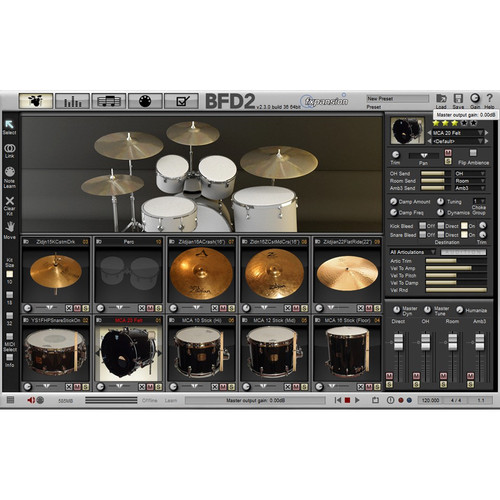Toggle the MIDI Select box
Image resolution: width=500 pixels, height=500 pixels.
click(10, 336)
